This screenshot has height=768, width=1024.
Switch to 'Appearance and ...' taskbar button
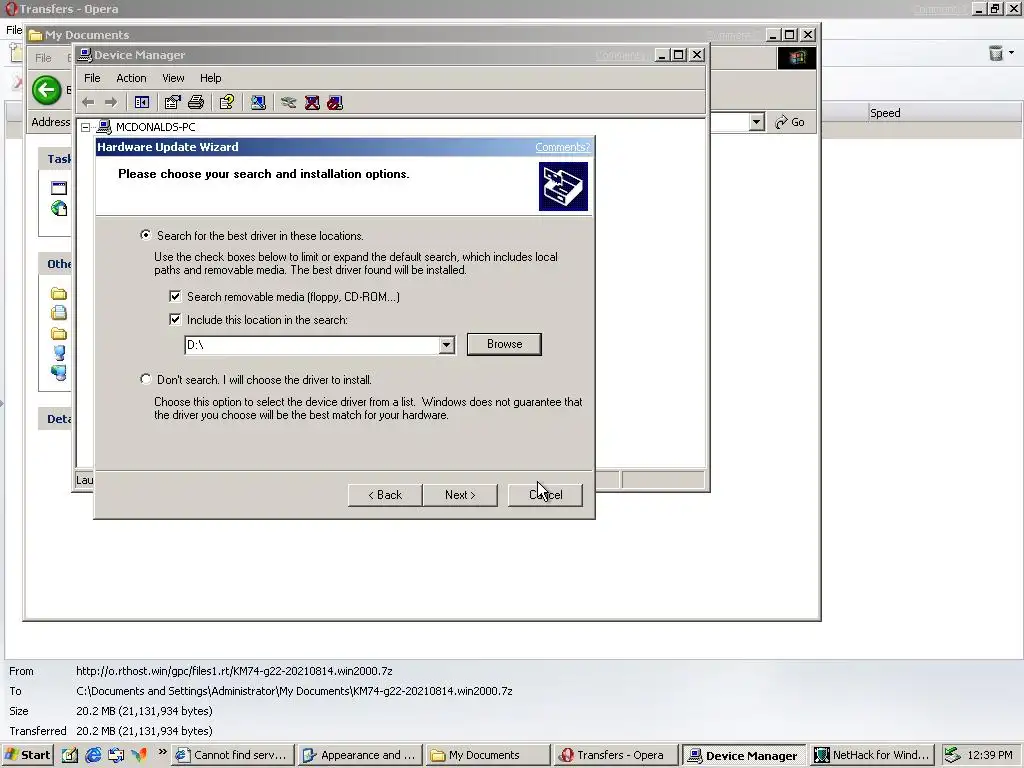[360, 755]
